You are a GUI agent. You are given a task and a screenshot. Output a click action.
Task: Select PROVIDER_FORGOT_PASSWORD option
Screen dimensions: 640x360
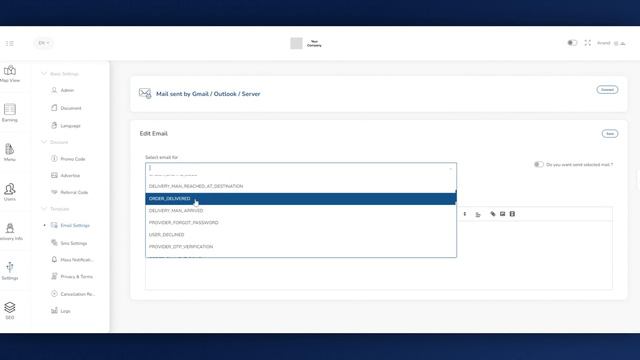coord(301,222)
